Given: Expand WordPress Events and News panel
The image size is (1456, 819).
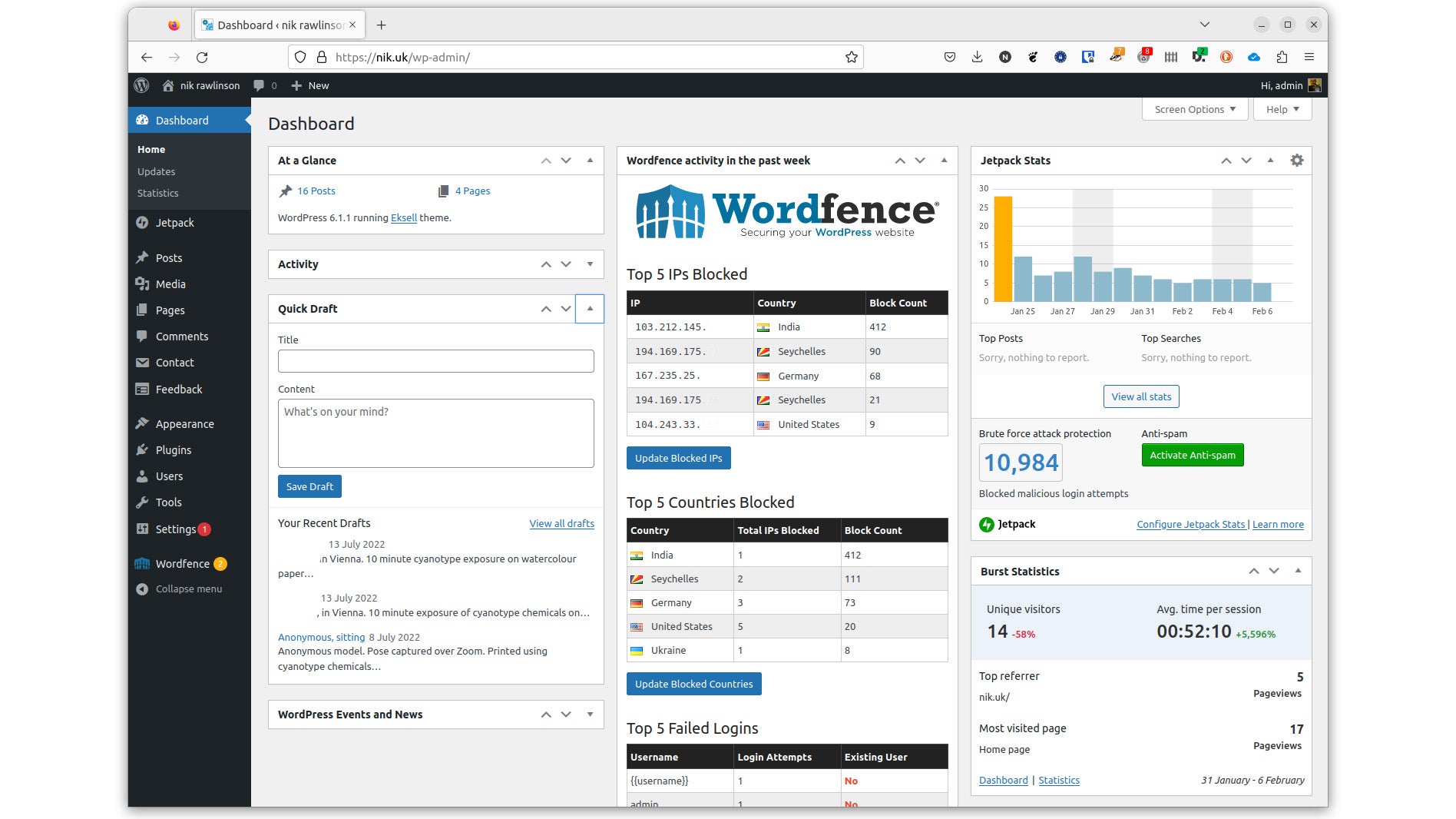Looking at the screenshot, I should (590, 715).
